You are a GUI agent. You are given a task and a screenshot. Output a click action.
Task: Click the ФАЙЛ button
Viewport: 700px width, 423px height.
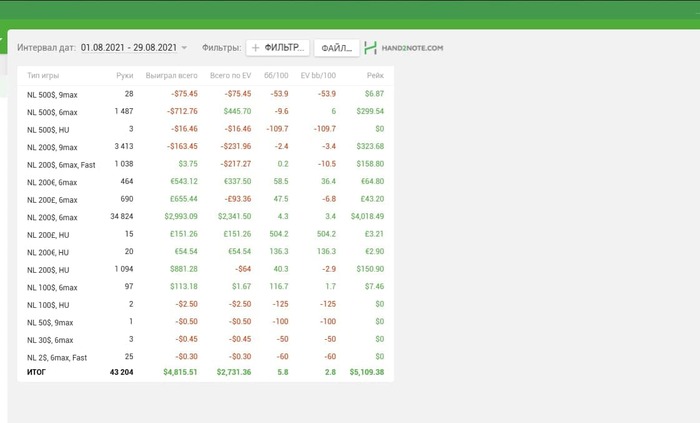click(337, 48)
